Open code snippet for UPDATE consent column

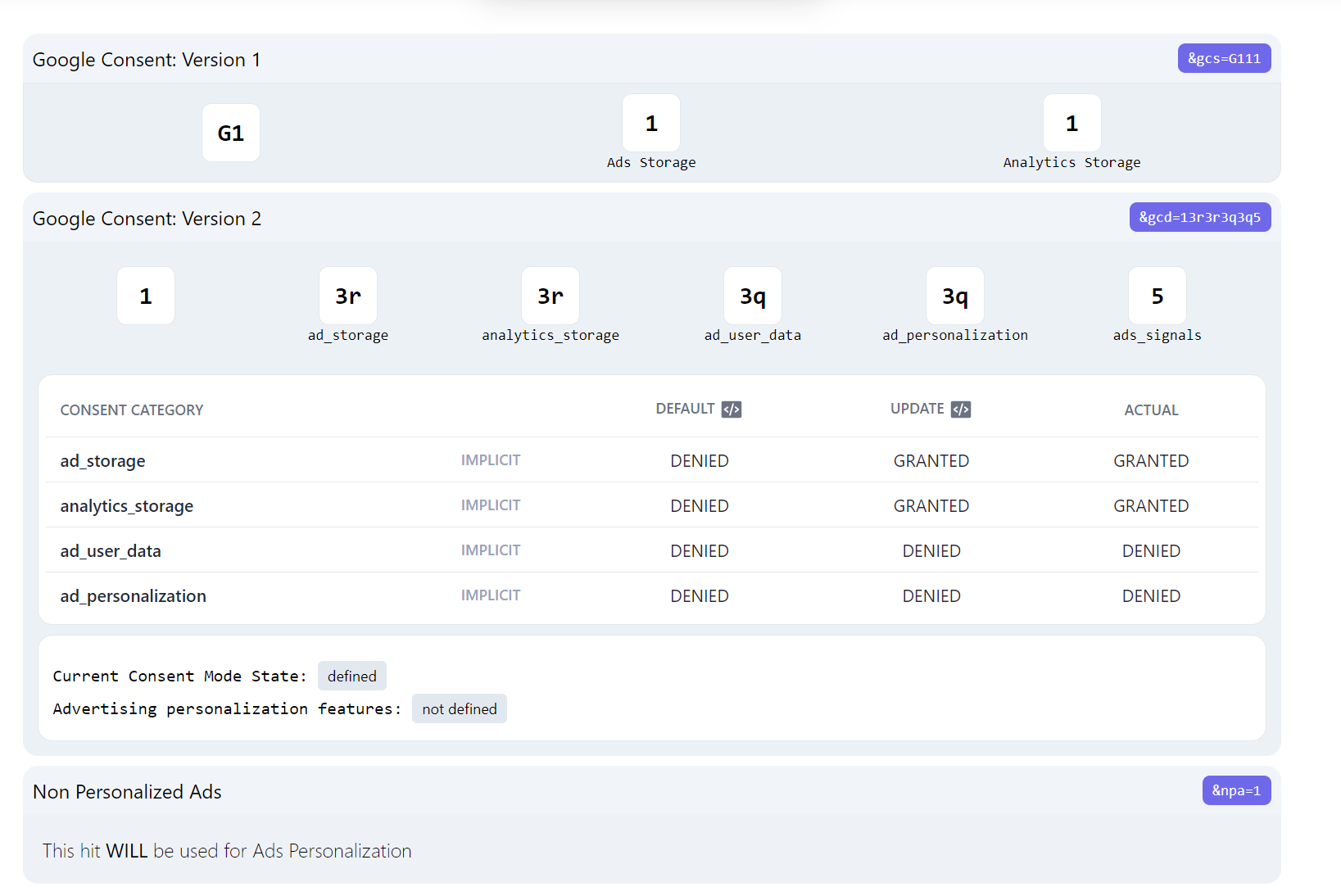[x=962, y=409]
